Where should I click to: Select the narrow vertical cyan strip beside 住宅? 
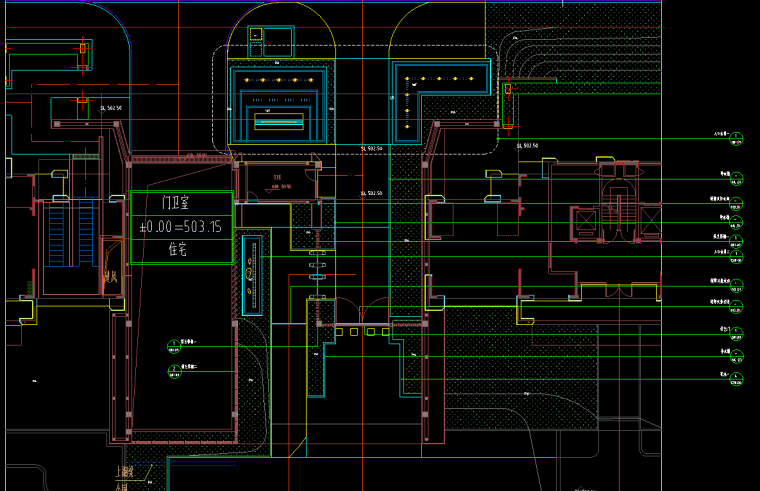(x=250, y=274)
